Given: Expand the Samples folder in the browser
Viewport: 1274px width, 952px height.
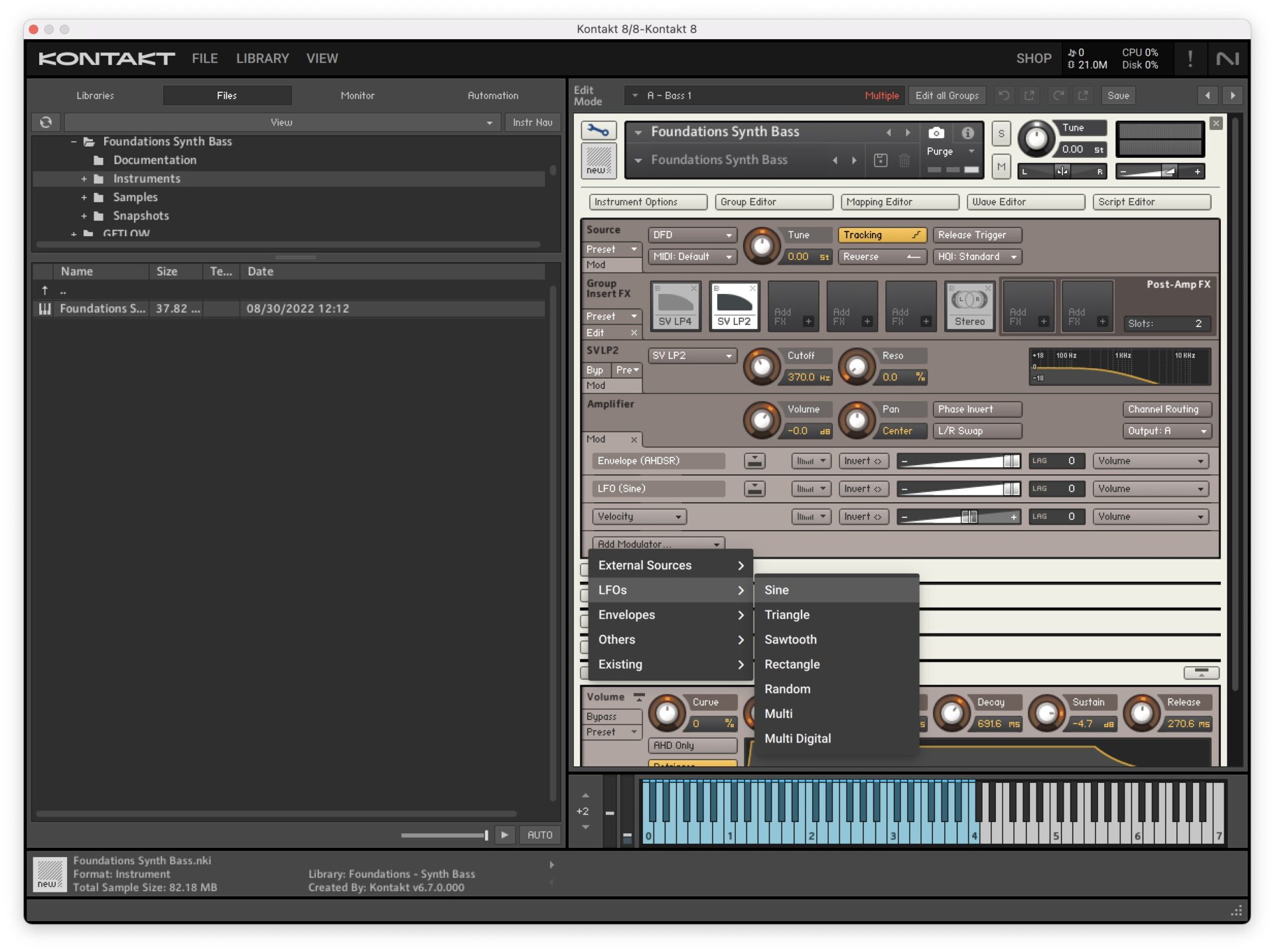Looking at the screenshot, I should pos(84,197).
